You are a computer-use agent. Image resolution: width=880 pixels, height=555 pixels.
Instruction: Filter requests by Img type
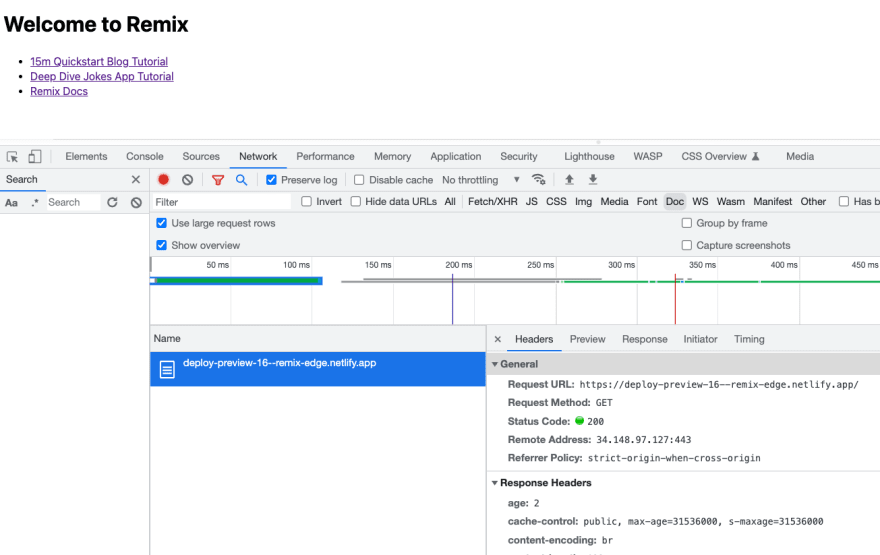(x=583, y=201)
